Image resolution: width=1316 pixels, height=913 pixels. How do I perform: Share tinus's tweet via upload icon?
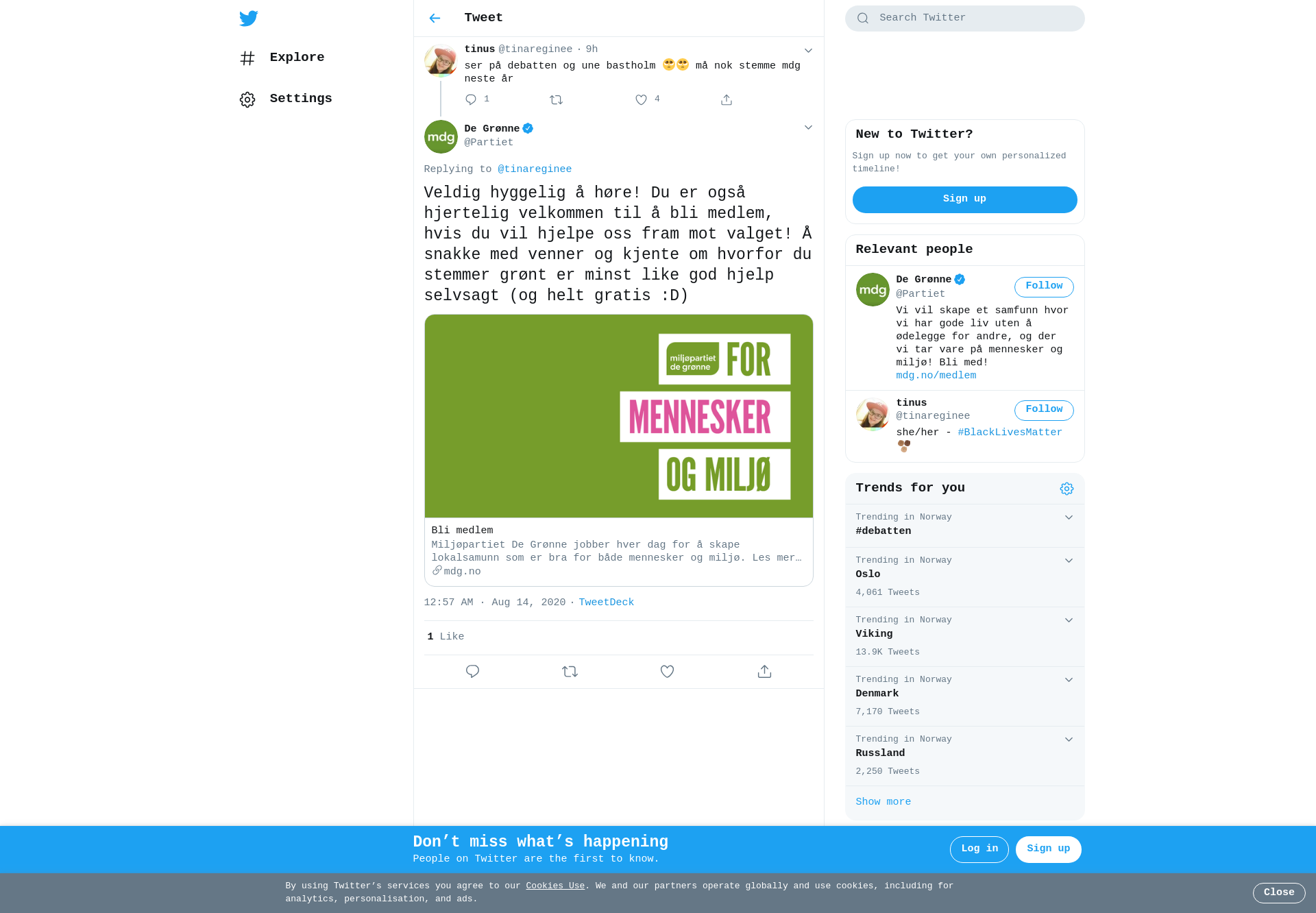pos(727,100)
